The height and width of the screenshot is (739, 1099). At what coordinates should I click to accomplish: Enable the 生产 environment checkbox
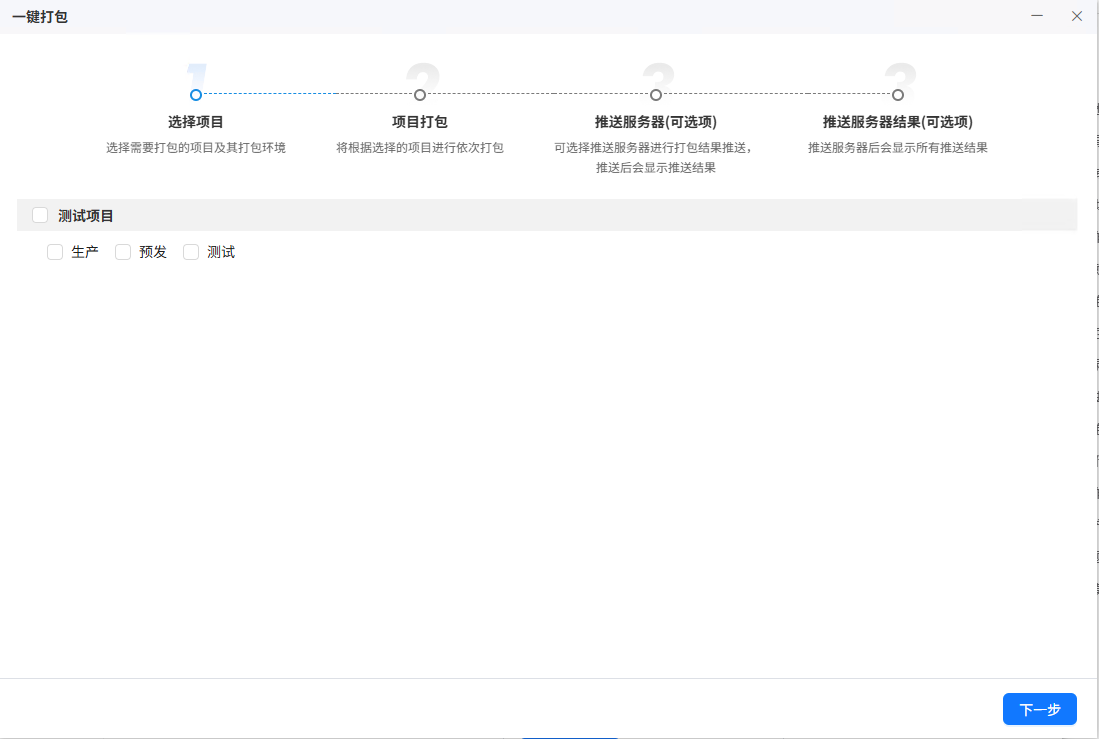55,252
